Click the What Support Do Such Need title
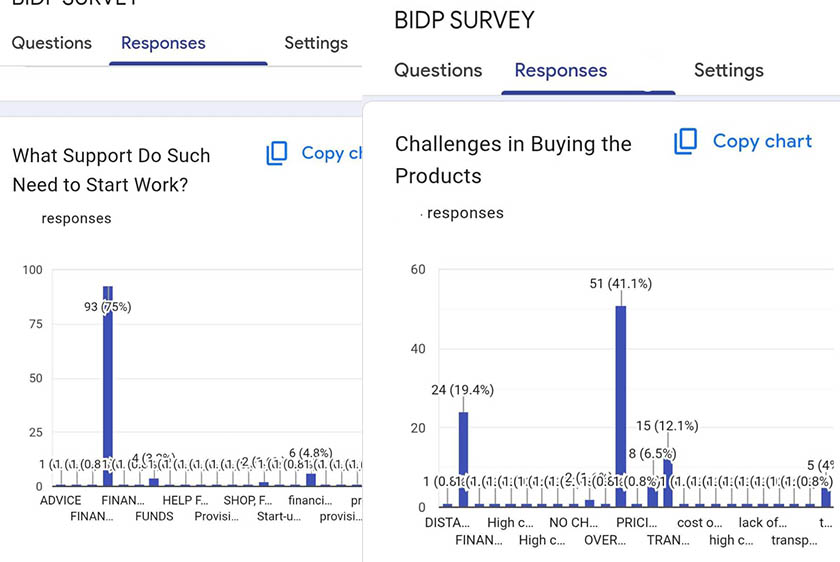840x562 pixels. pos(111,170)
